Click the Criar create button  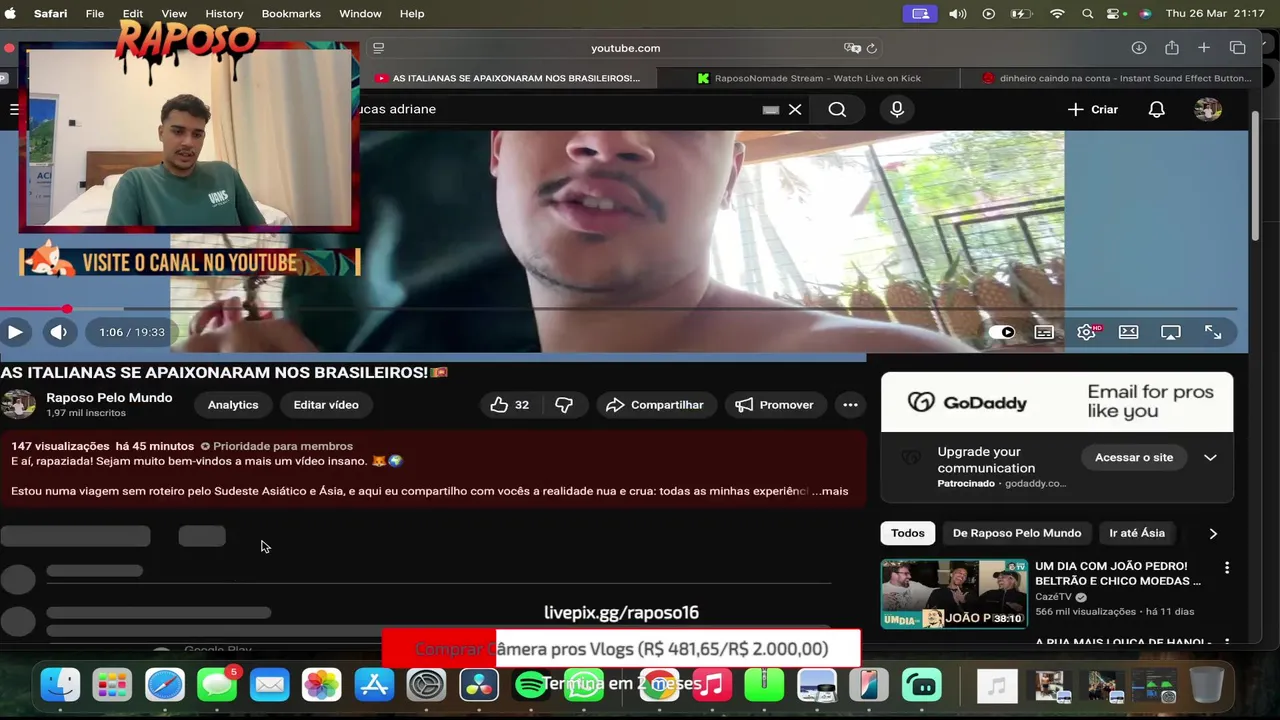(1093, 109)
